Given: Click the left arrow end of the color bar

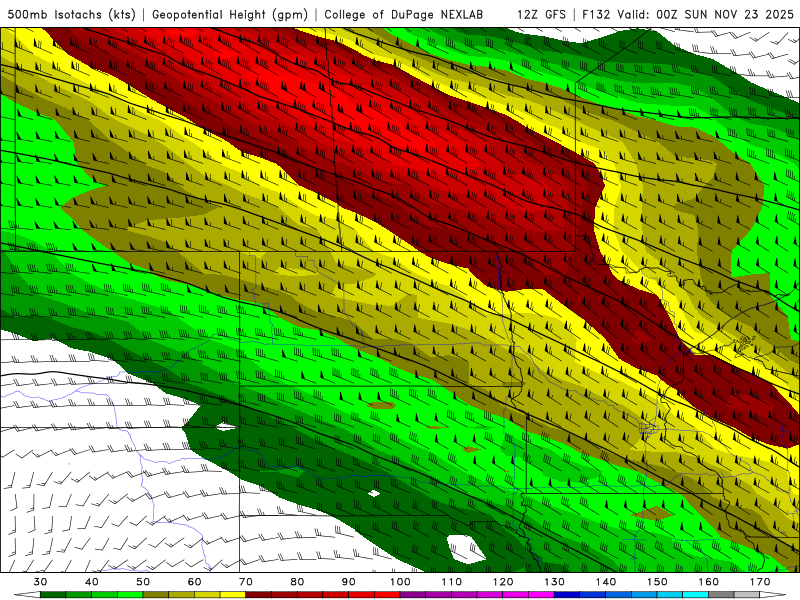Looking at the screenshot, I should coord(27,595).
